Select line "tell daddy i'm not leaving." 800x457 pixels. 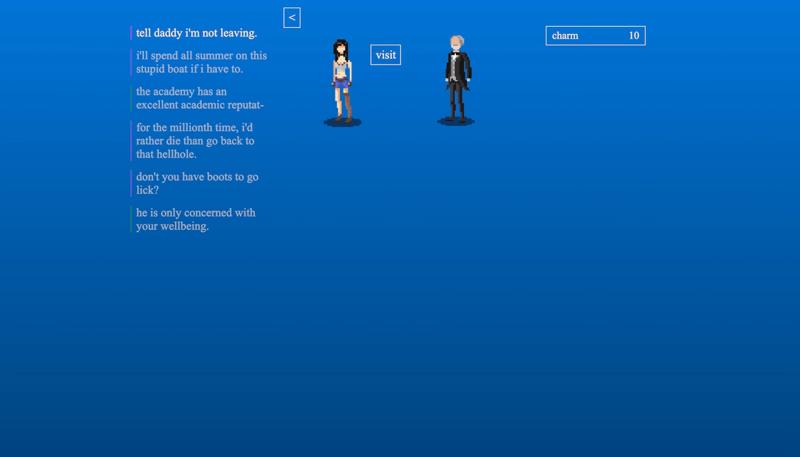196,33
